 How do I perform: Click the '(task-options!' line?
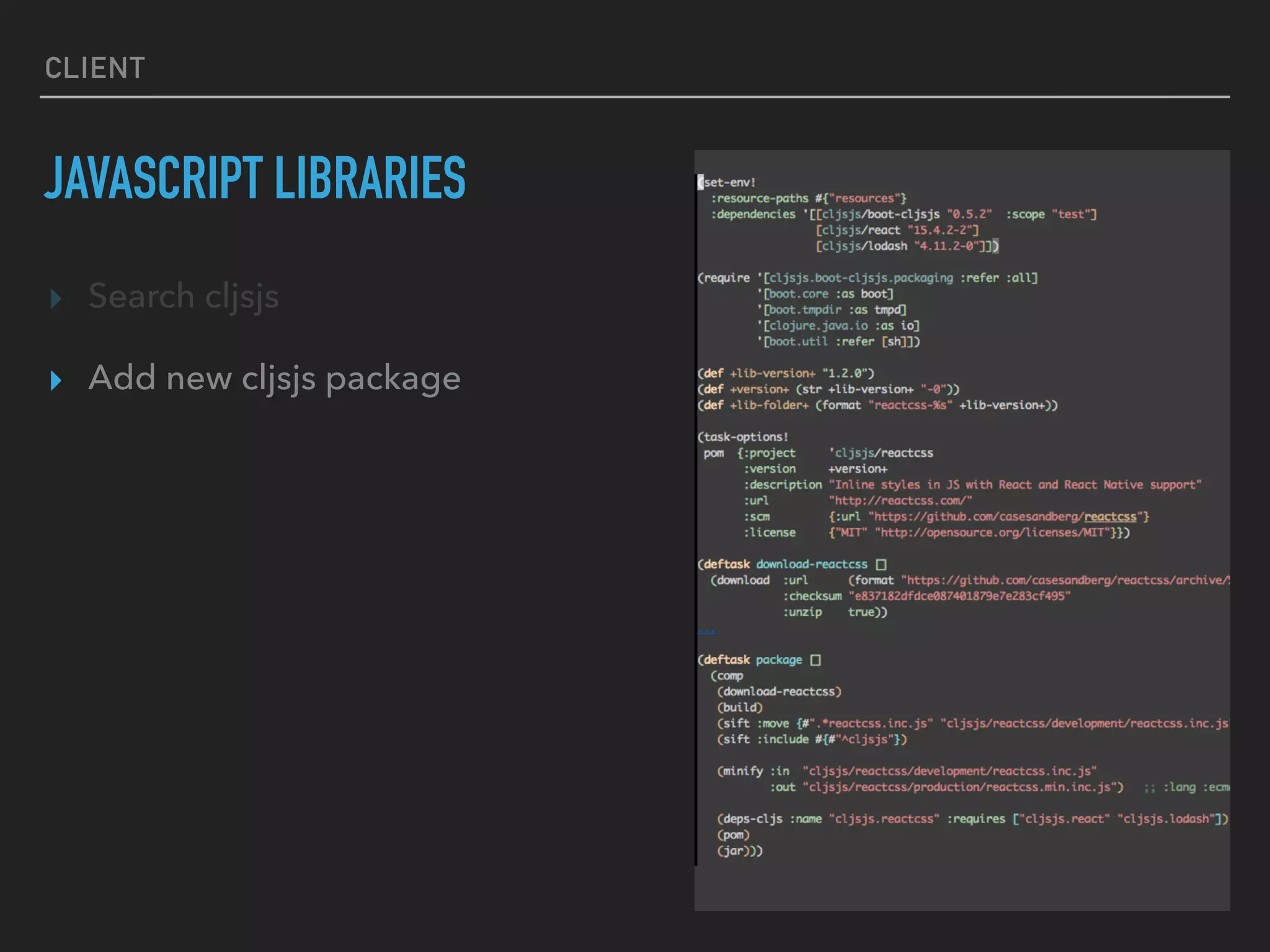(743, 437)
